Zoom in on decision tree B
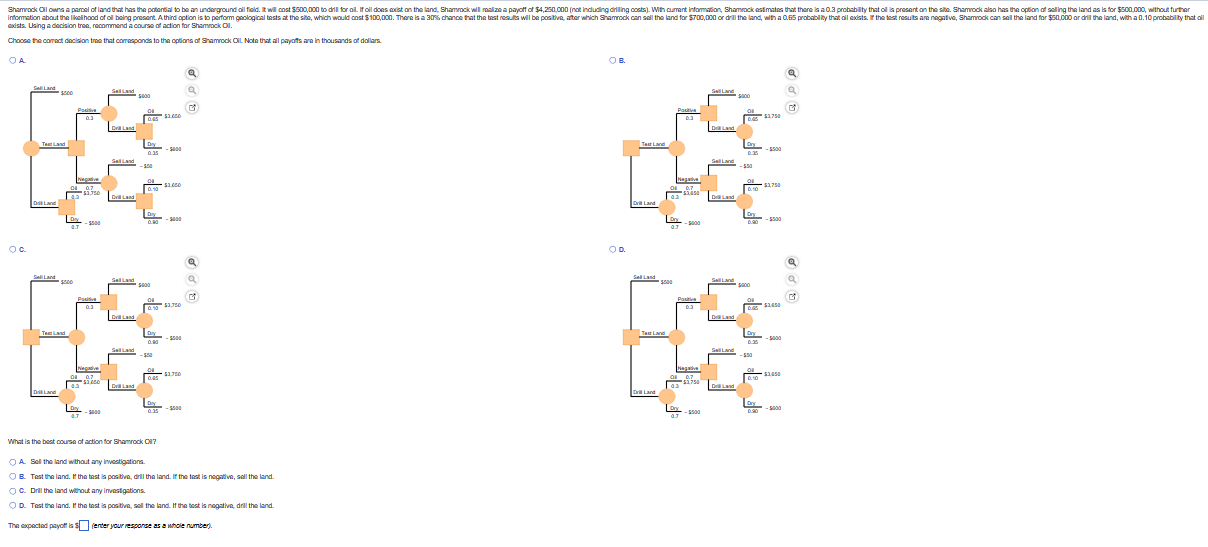1208x547 pixels. click(793, 73)
